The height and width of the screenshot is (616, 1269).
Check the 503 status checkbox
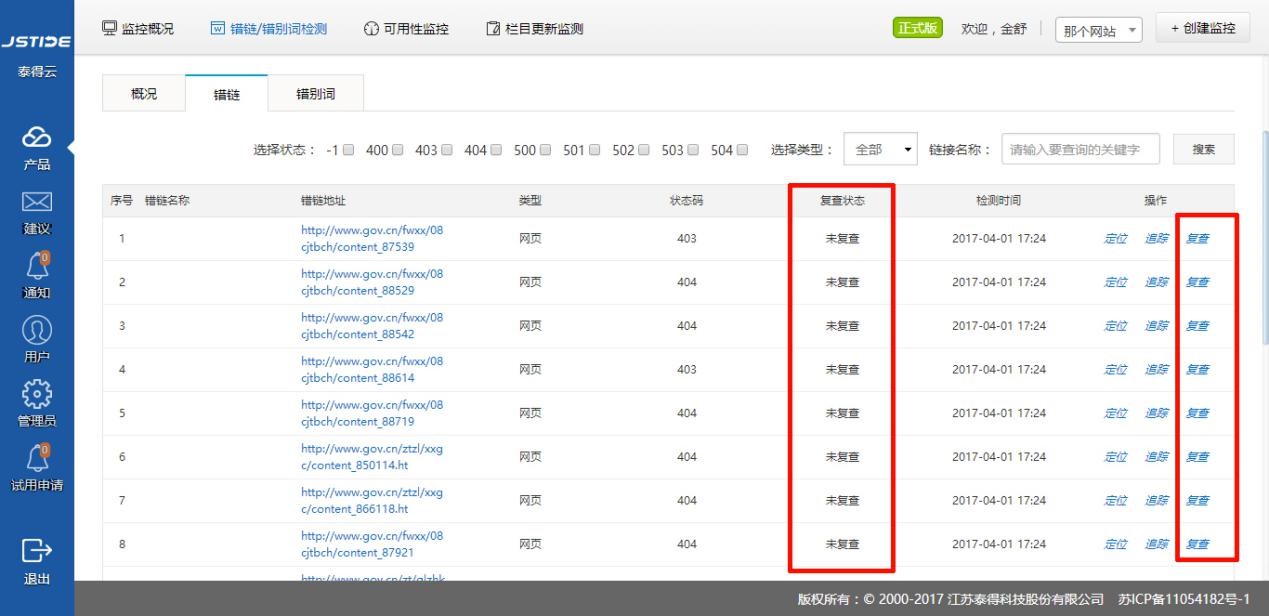693,150
